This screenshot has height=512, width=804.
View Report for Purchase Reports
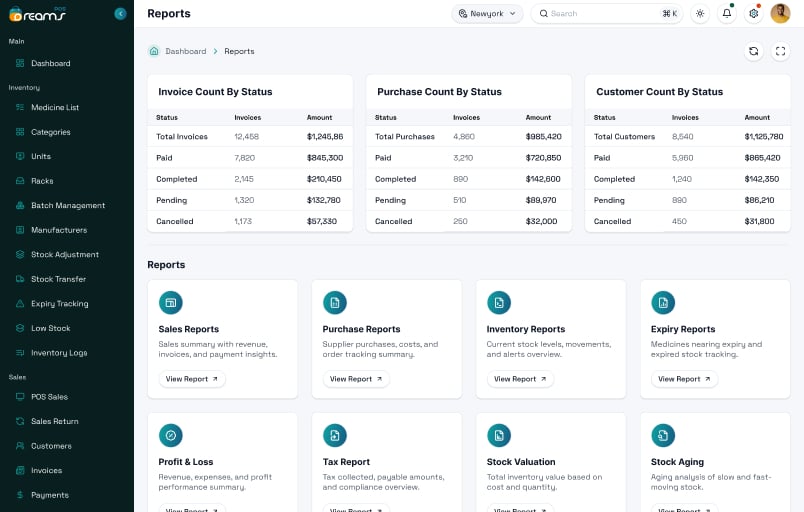[356, 379]
